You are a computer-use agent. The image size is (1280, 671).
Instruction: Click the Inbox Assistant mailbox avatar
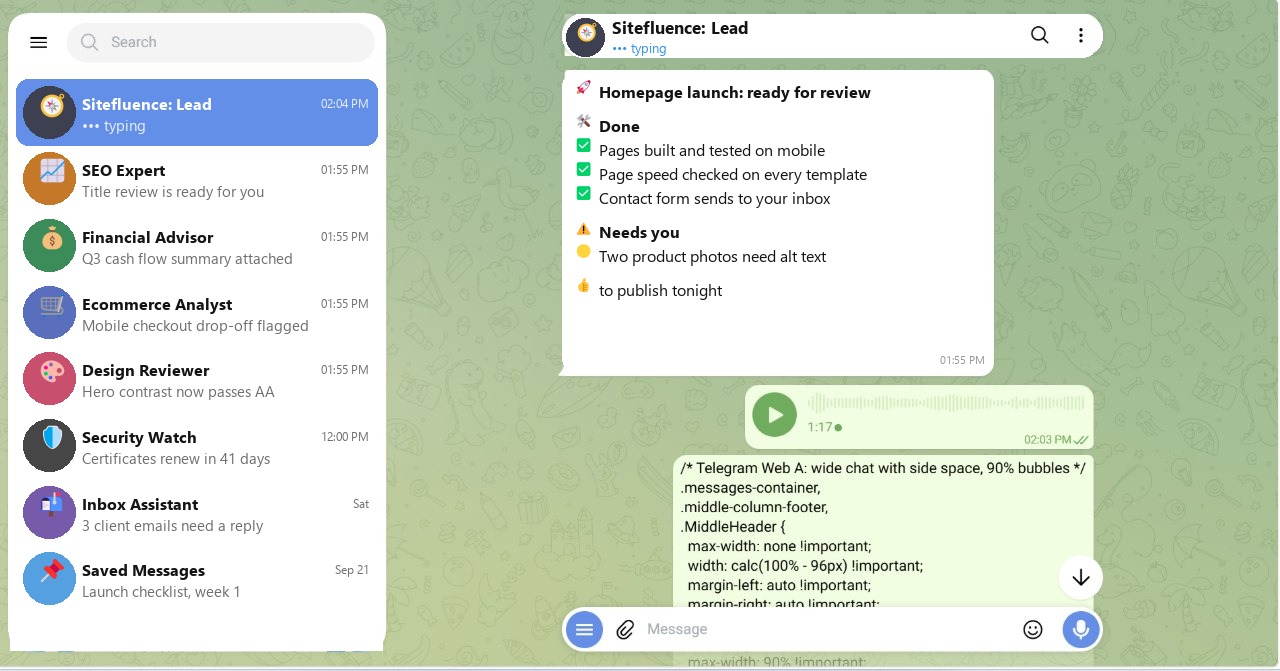(x=50, y=513)
